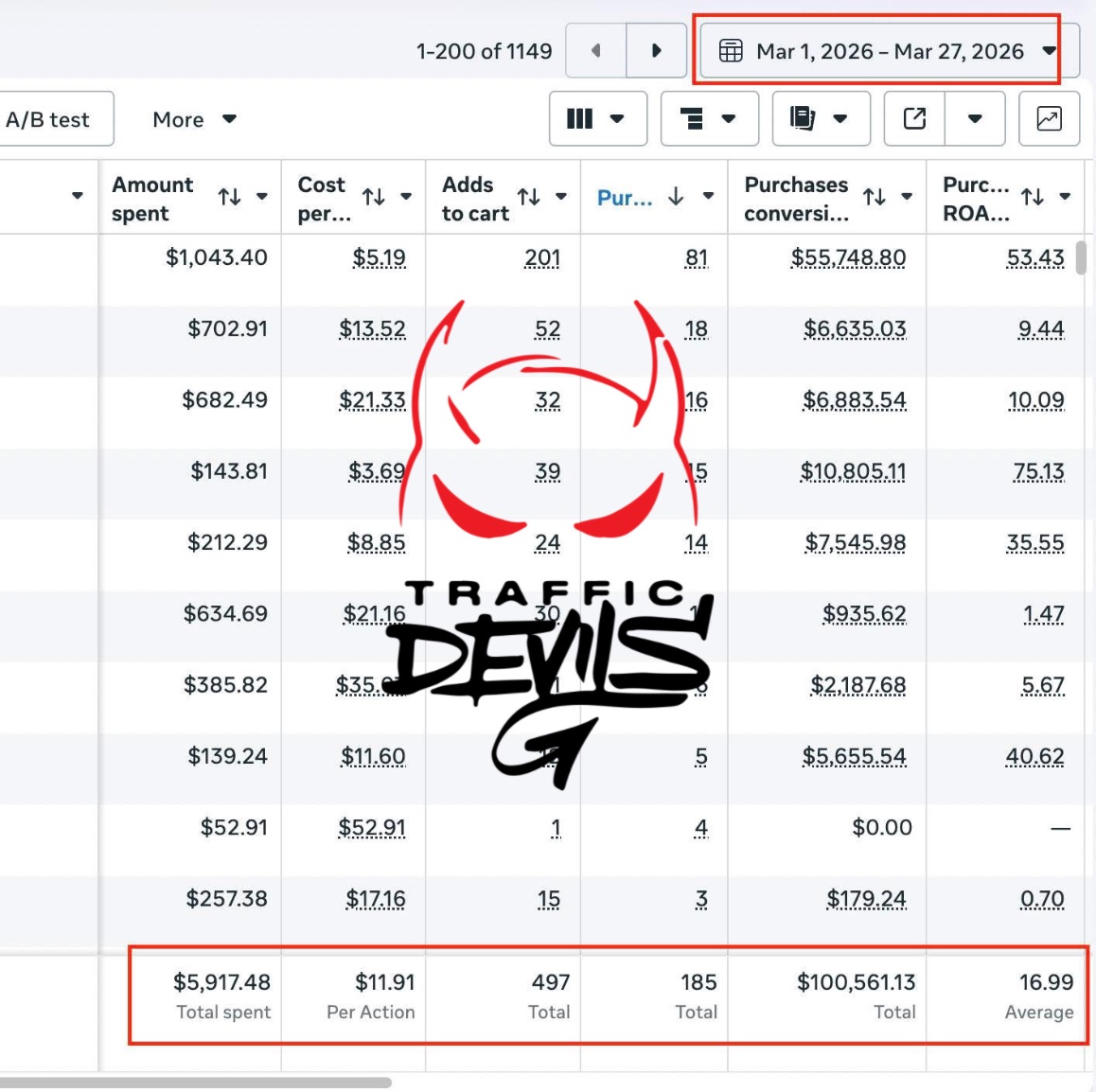Click the 40.62 ROAS value
This screenshot has width=1096, height=1092.
[x=1034, y=757]
